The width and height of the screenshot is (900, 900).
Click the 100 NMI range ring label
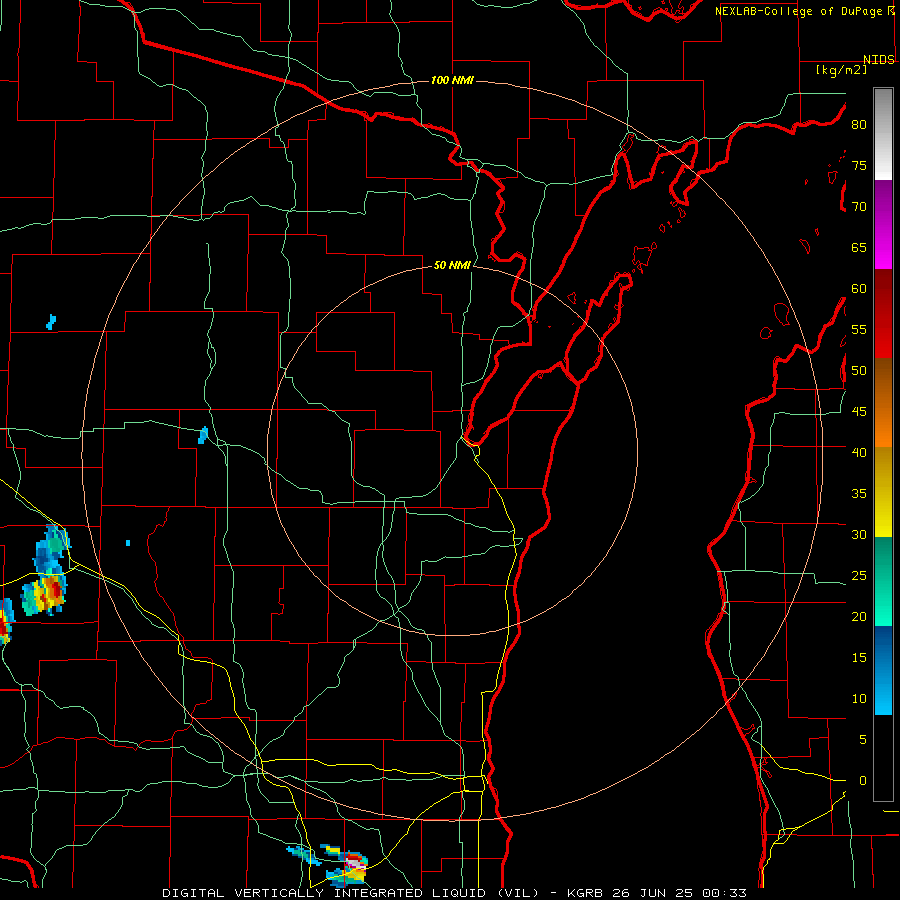452,80
